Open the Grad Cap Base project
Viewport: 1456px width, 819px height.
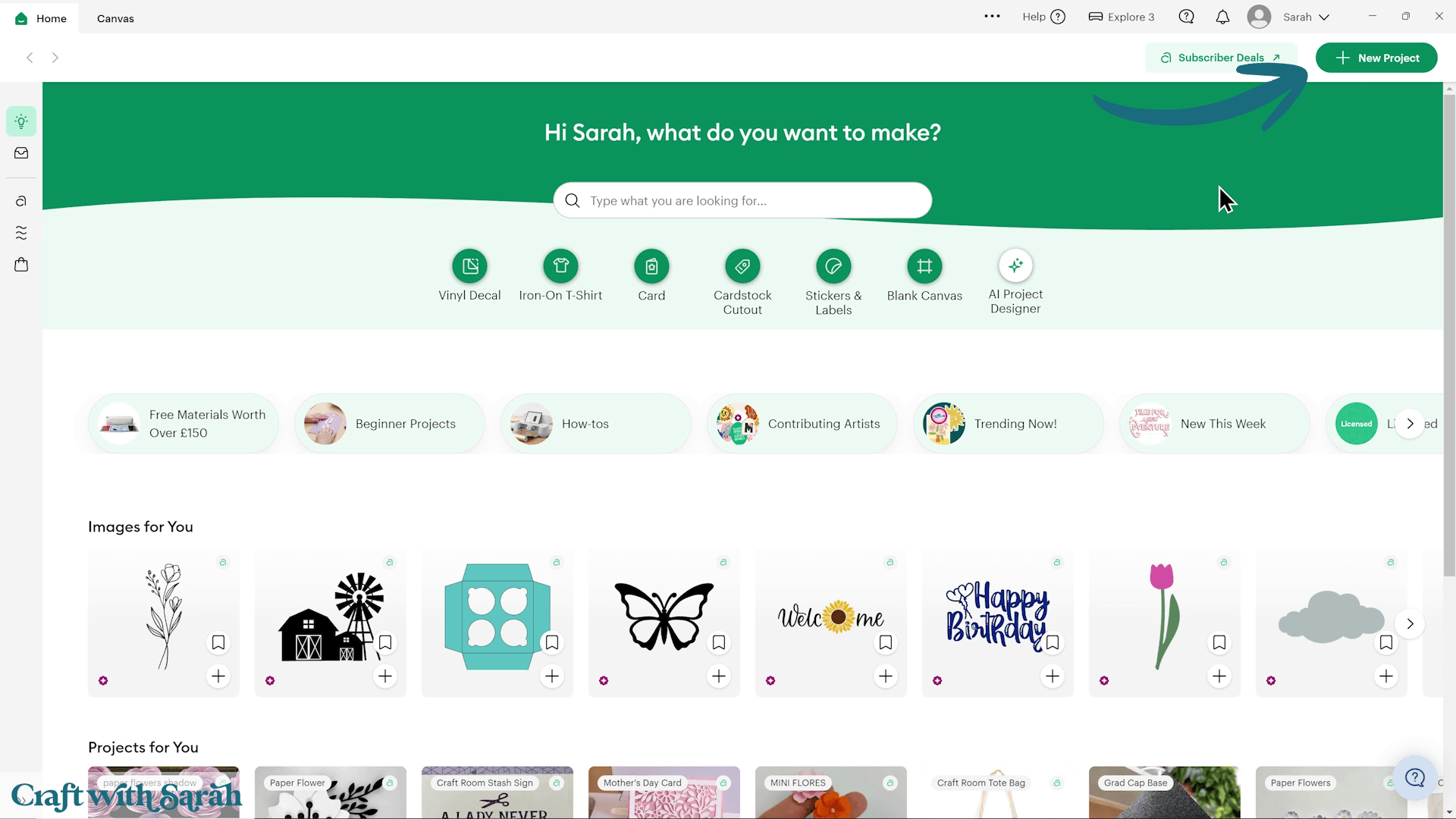coord(1165,792)
